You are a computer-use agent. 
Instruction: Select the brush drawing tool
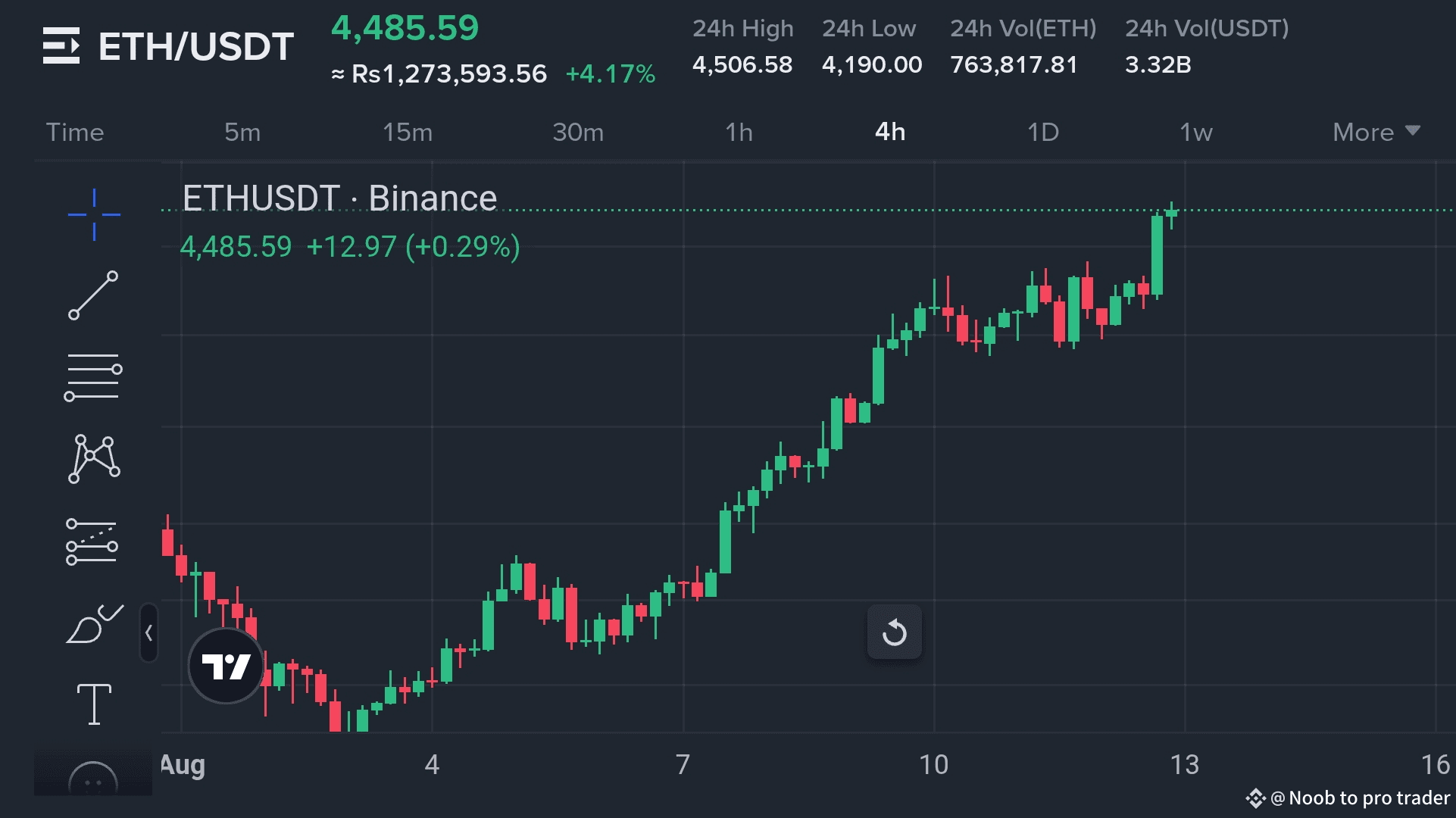pos(93,623)
